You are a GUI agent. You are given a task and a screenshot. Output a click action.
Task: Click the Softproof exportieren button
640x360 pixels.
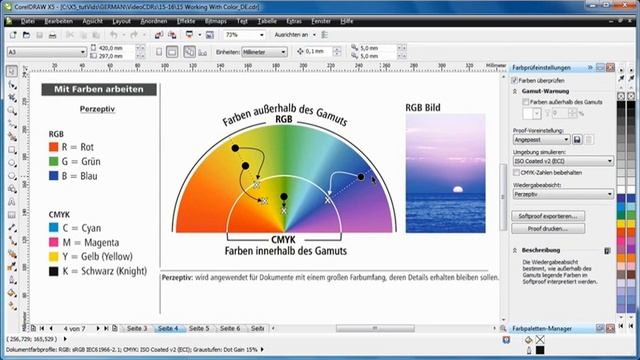point(548,216)
